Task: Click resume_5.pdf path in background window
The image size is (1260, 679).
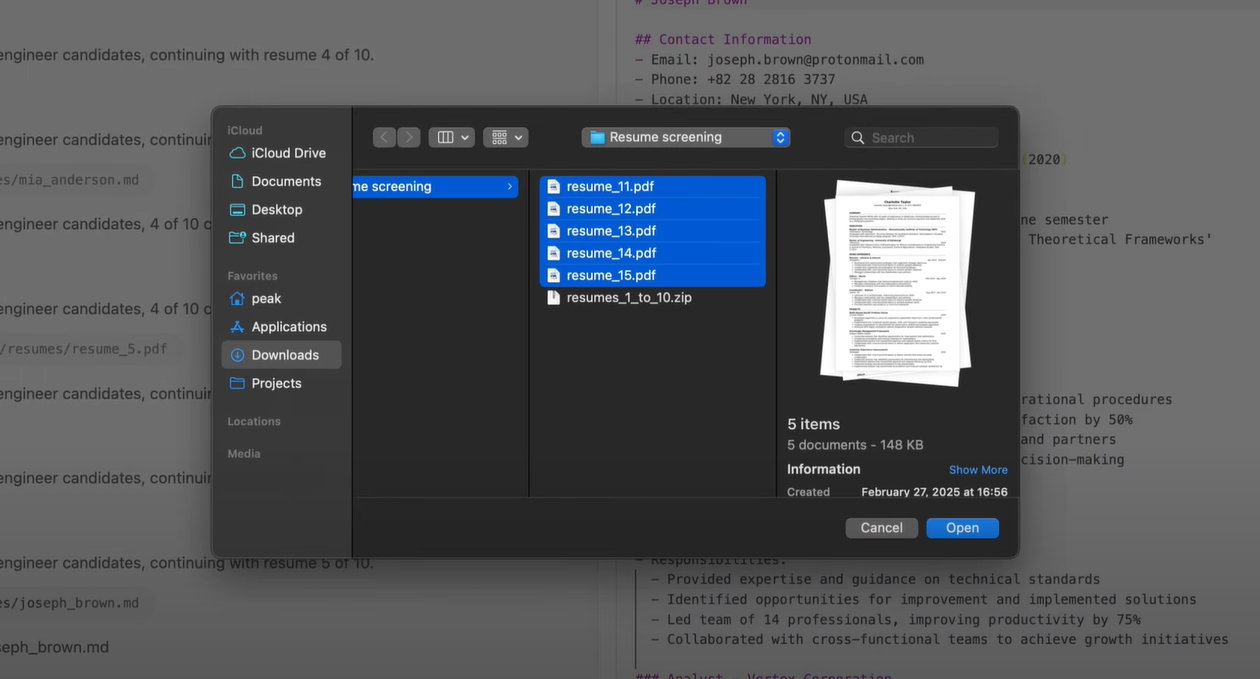Action: click(84, 349)
